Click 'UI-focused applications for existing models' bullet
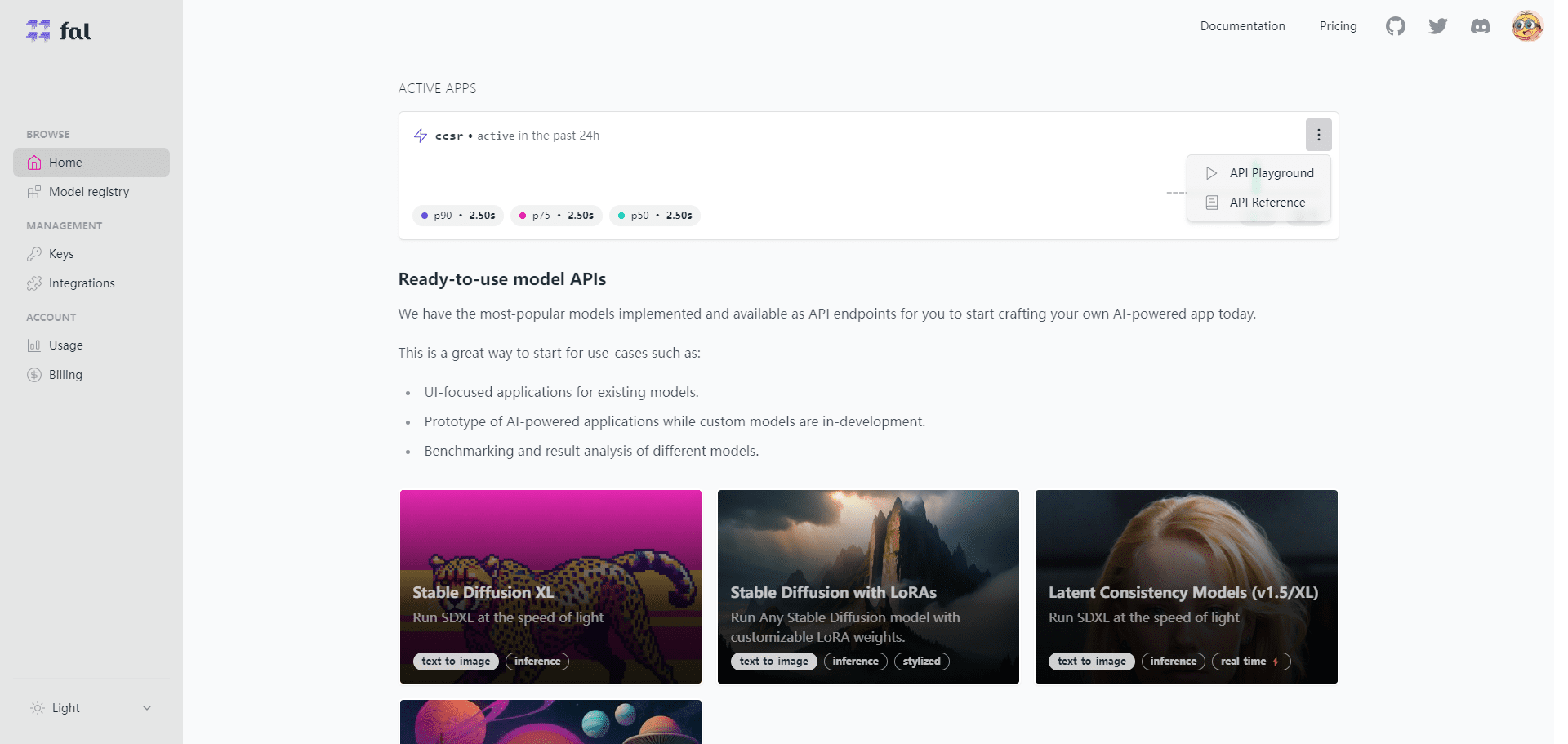This screenshot has width=1568, height=744. click(562, 392)
